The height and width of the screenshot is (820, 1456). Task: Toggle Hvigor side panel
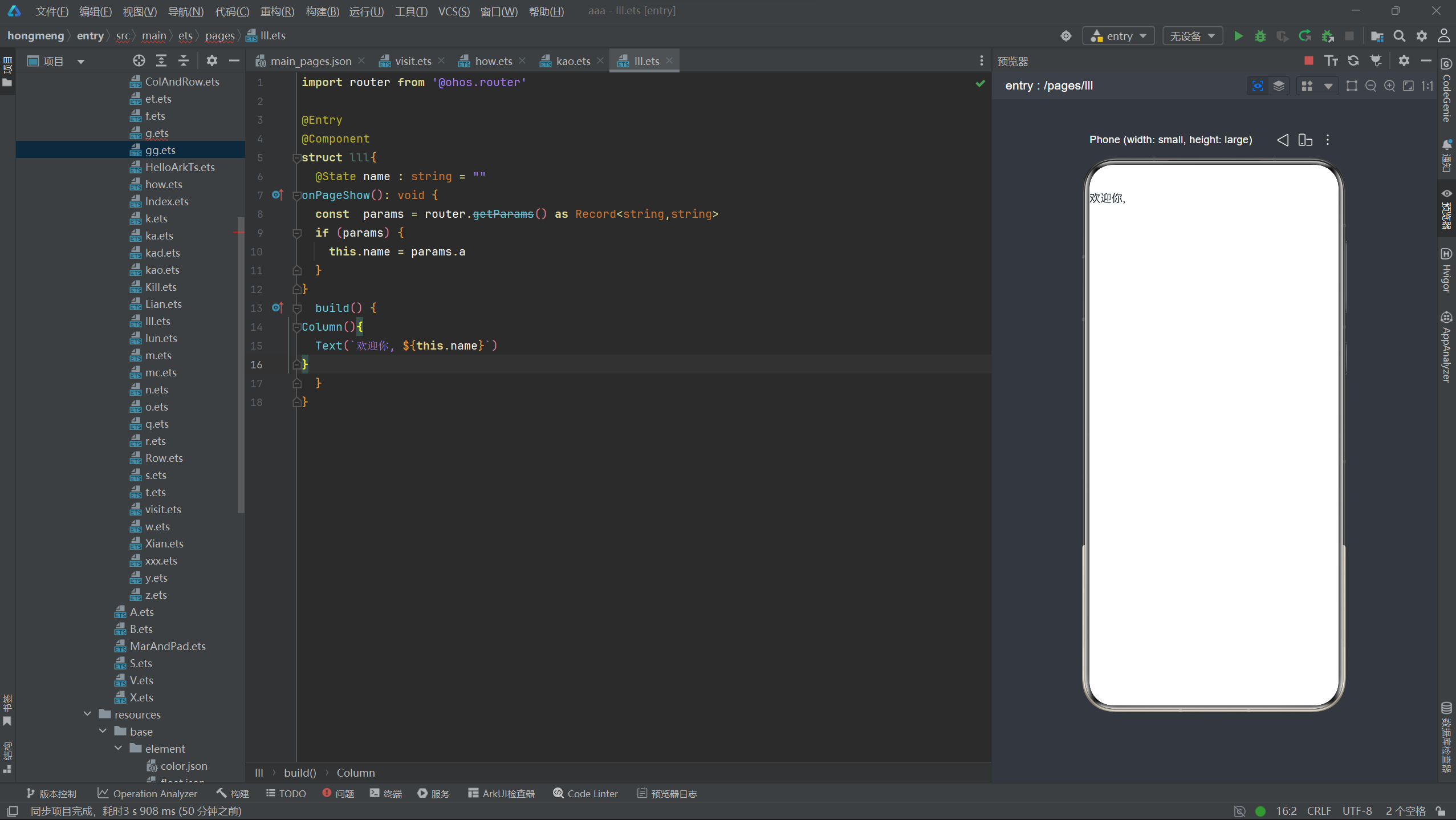pos(1447,270)
